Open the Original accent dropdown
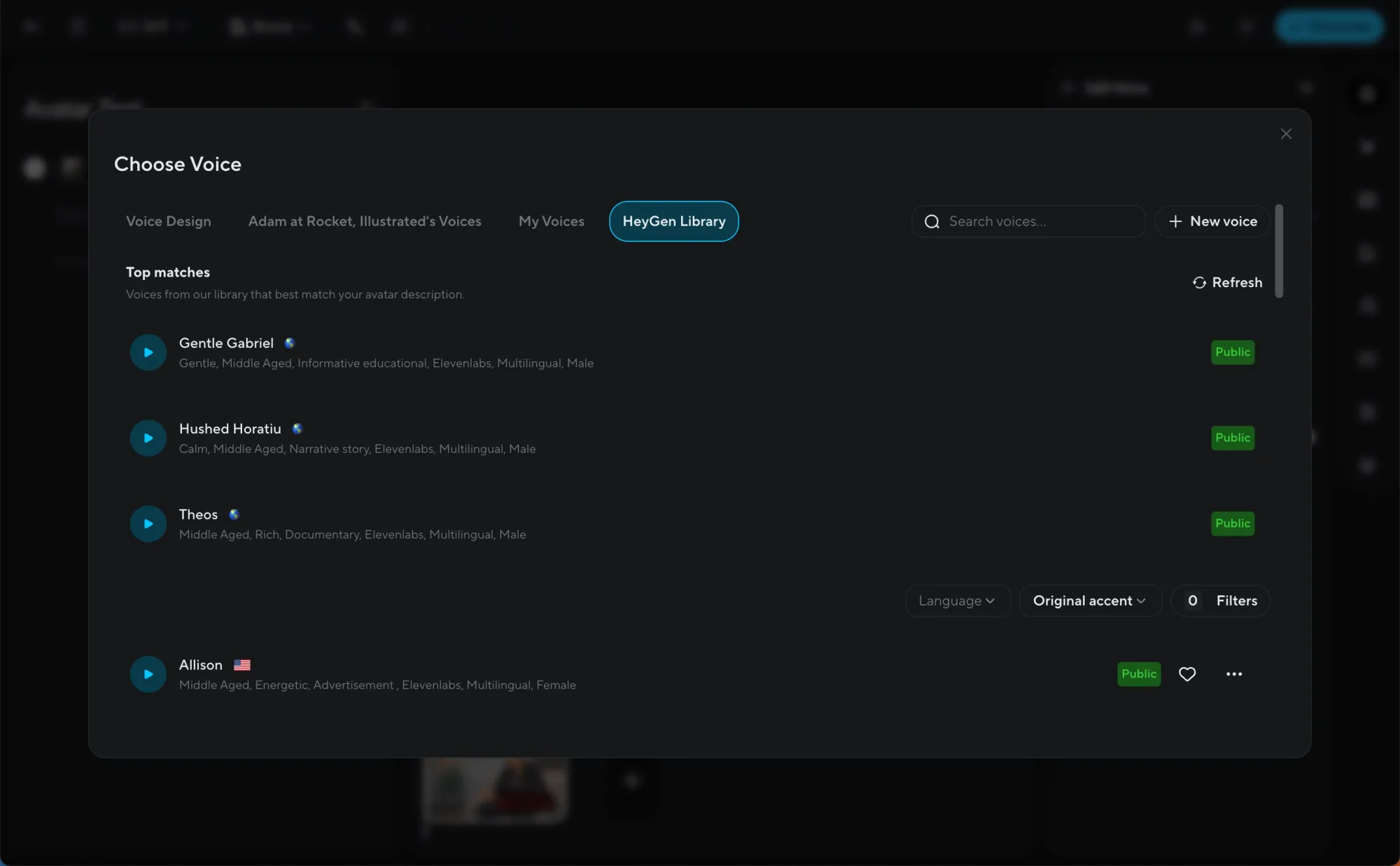This screenshot has width=1400, height=866. pyautogui.click(x=1089, y=601)
